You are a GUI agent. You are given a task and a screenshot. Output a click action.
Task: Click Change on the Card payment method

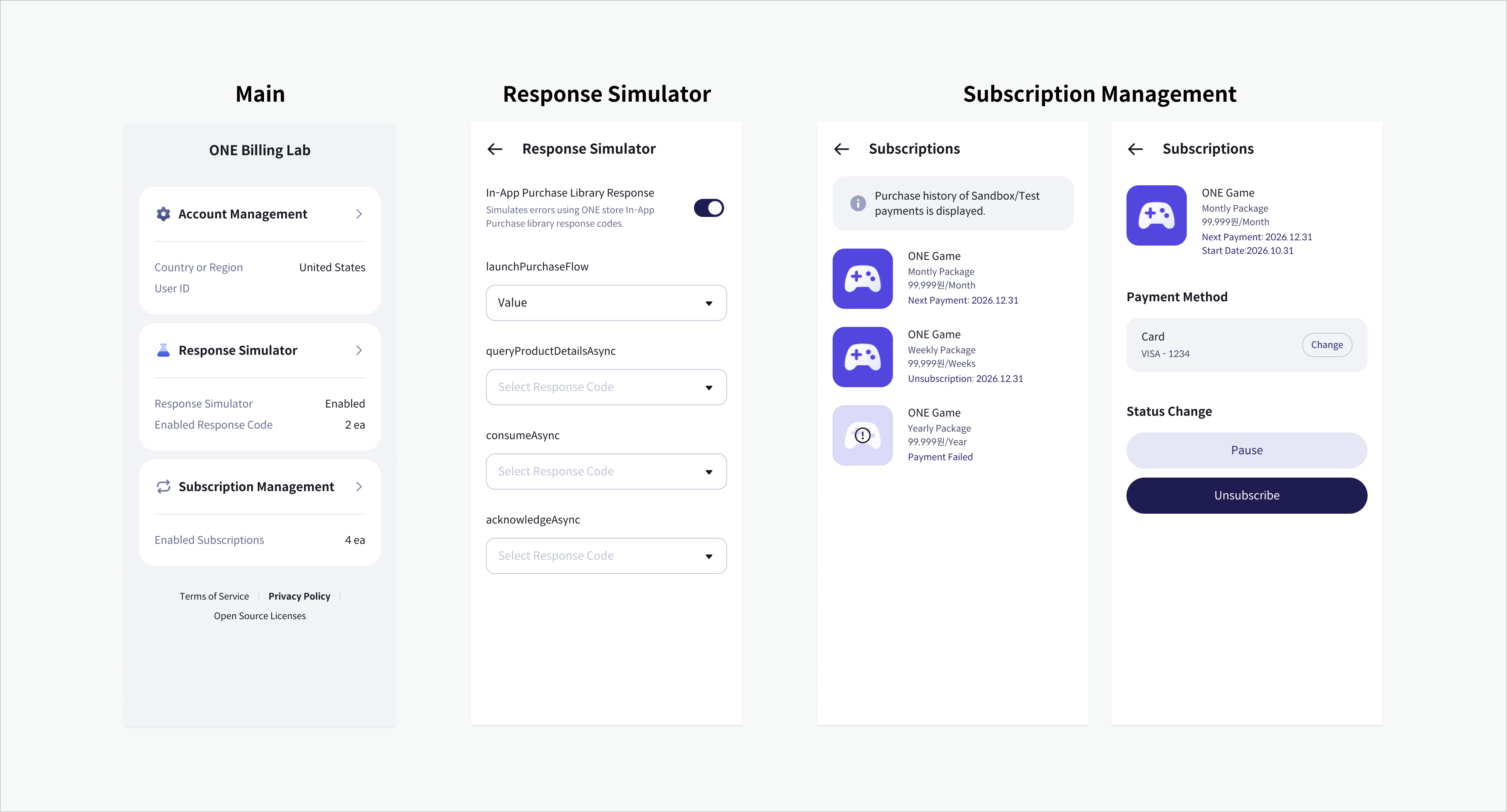(x=1326, y=345)
